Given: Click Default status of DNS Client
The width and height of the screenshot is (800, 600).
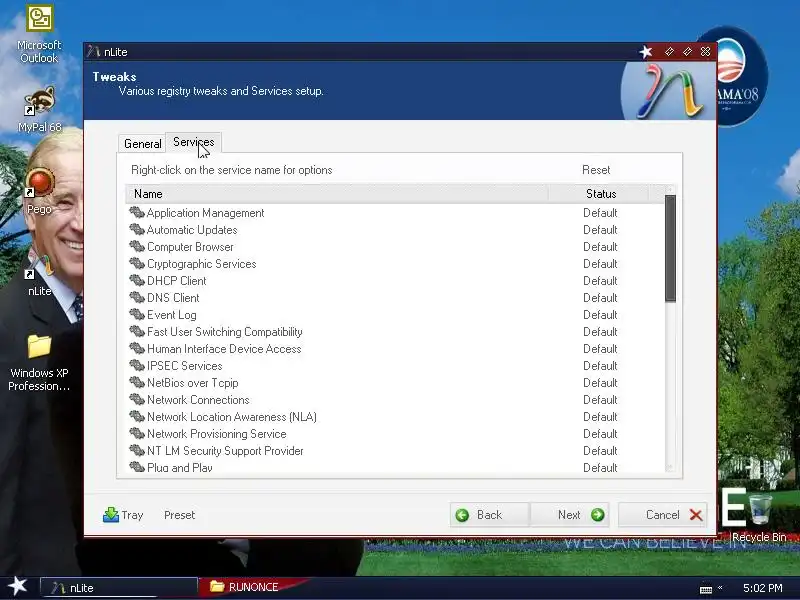Looking at the screenshot, I should [600, 298].
